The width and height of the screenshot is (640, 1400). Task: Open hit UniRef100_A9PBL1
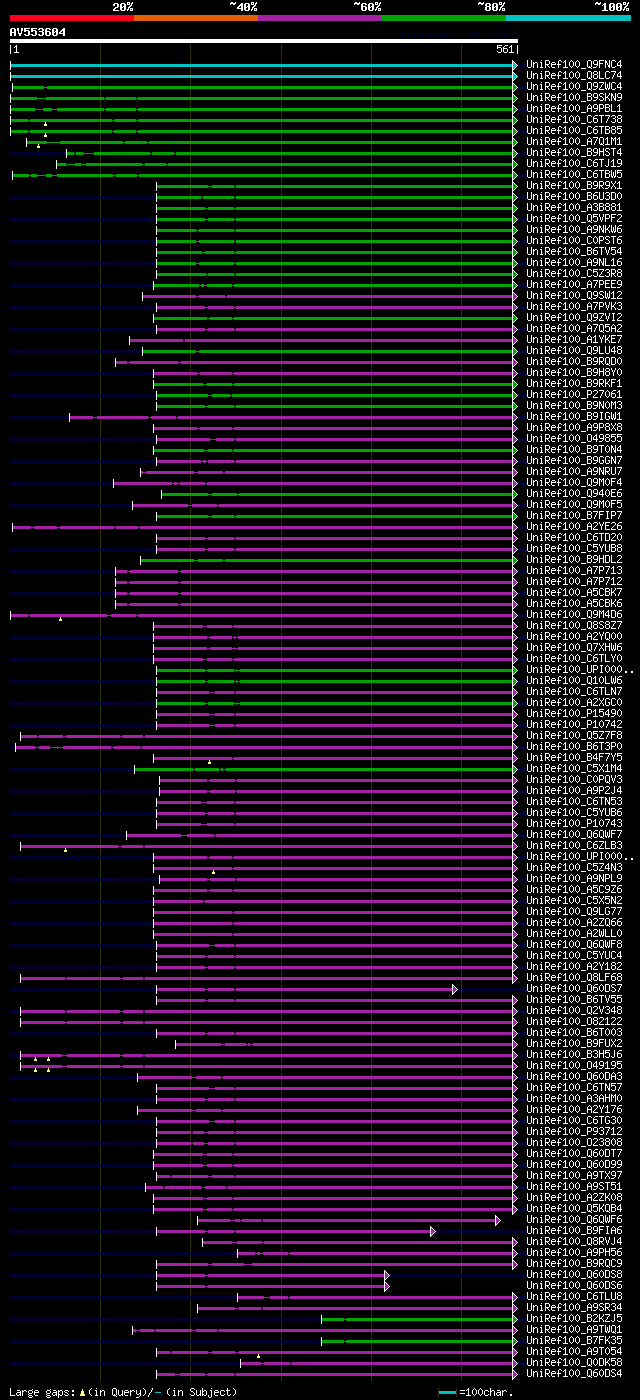tap(574, 109)
